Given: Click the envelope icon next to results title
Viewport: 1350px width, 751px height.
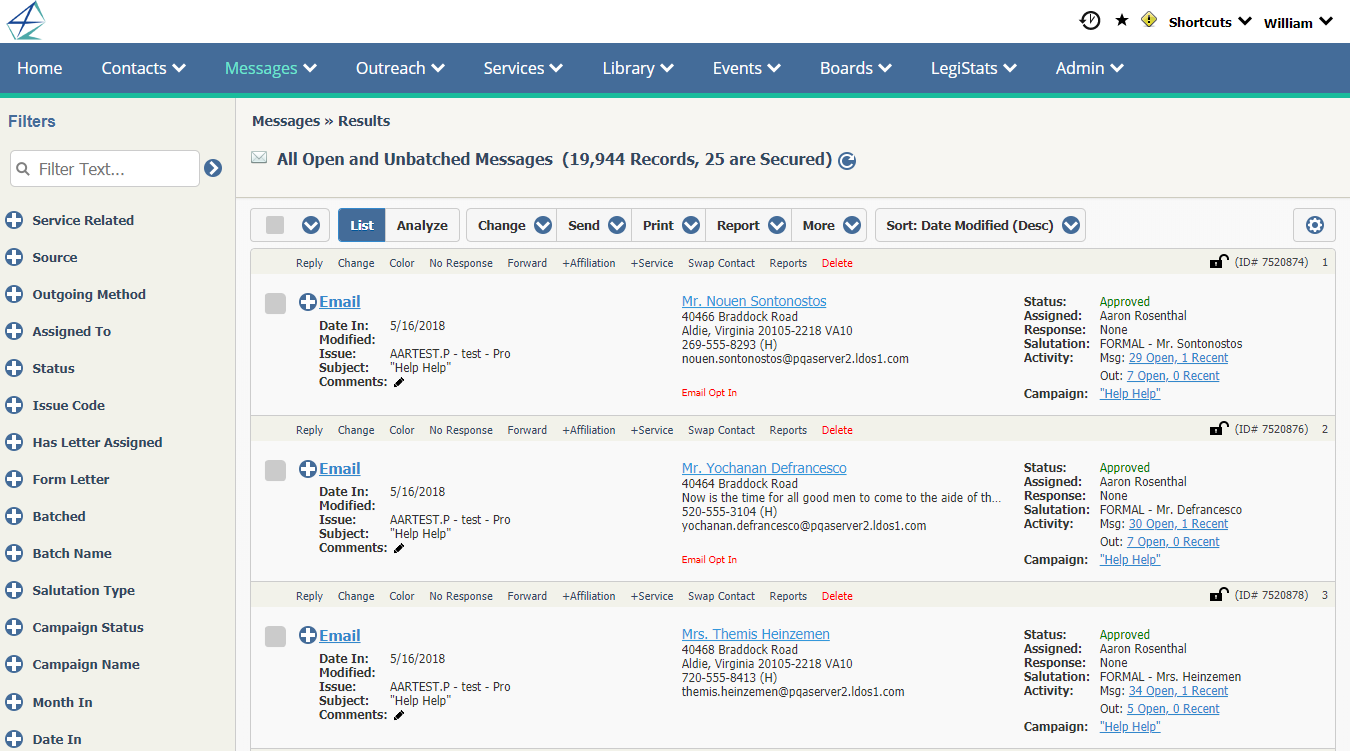Looking at the screenshot, I should (259, 158).
